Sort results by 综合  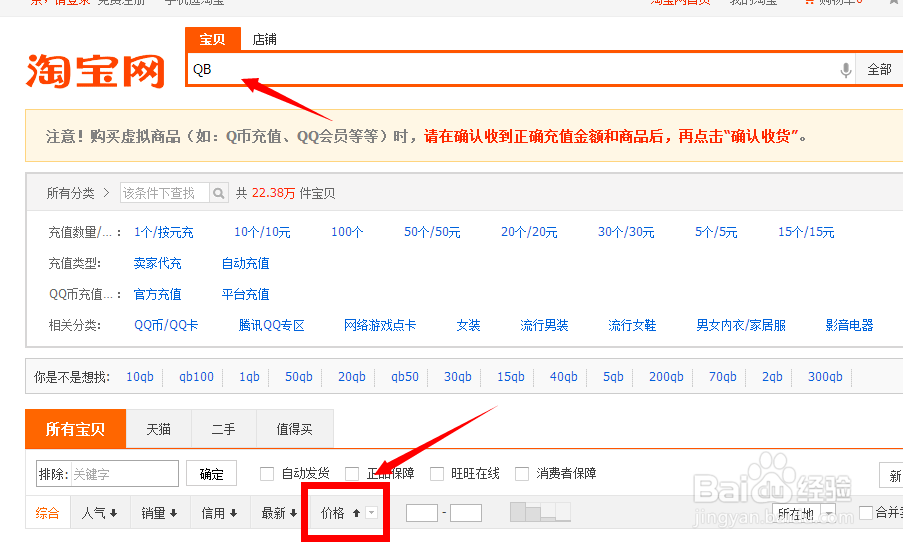click(47, 513)
